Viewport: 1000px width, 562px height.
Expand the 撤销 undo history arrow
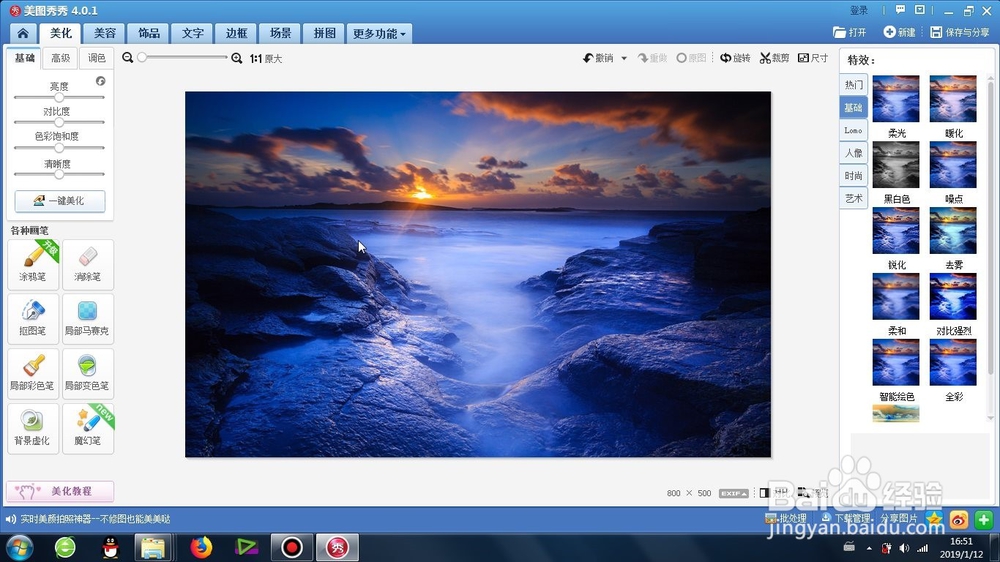pos(624,58)
